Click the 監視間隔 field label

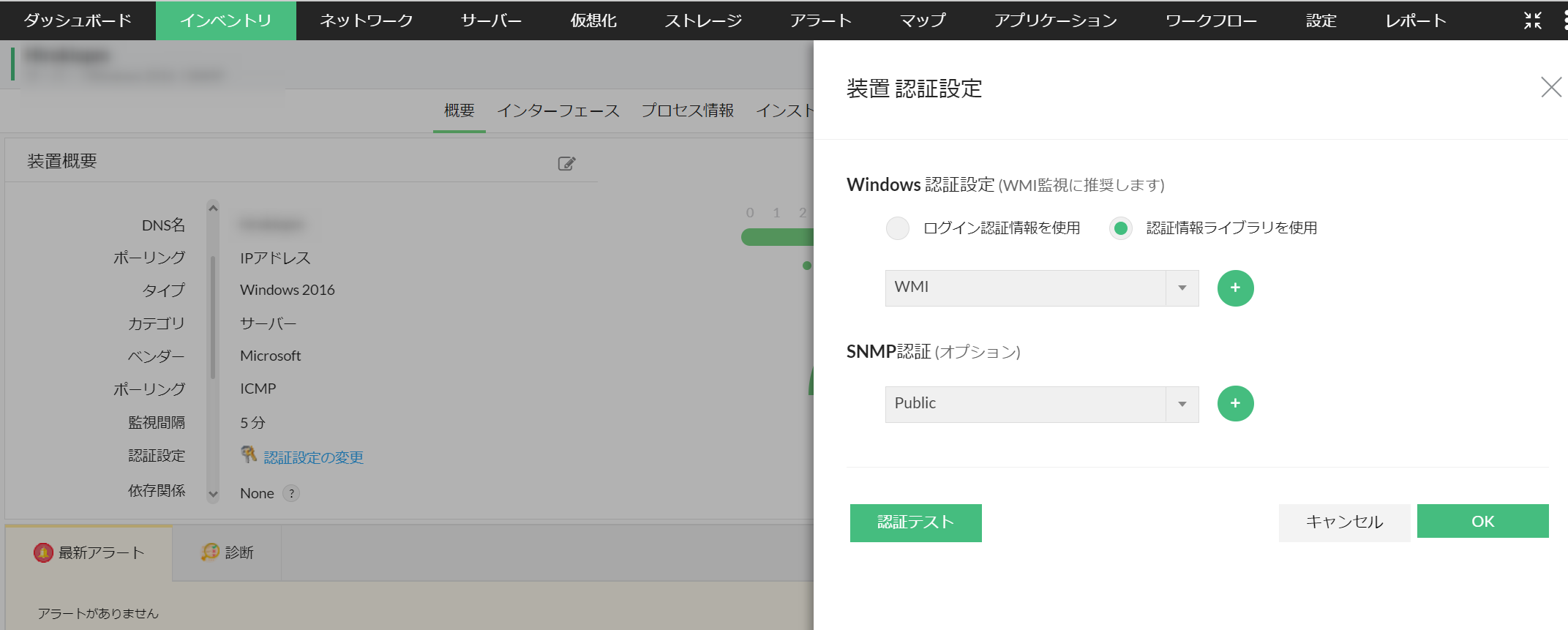[157, 423]
